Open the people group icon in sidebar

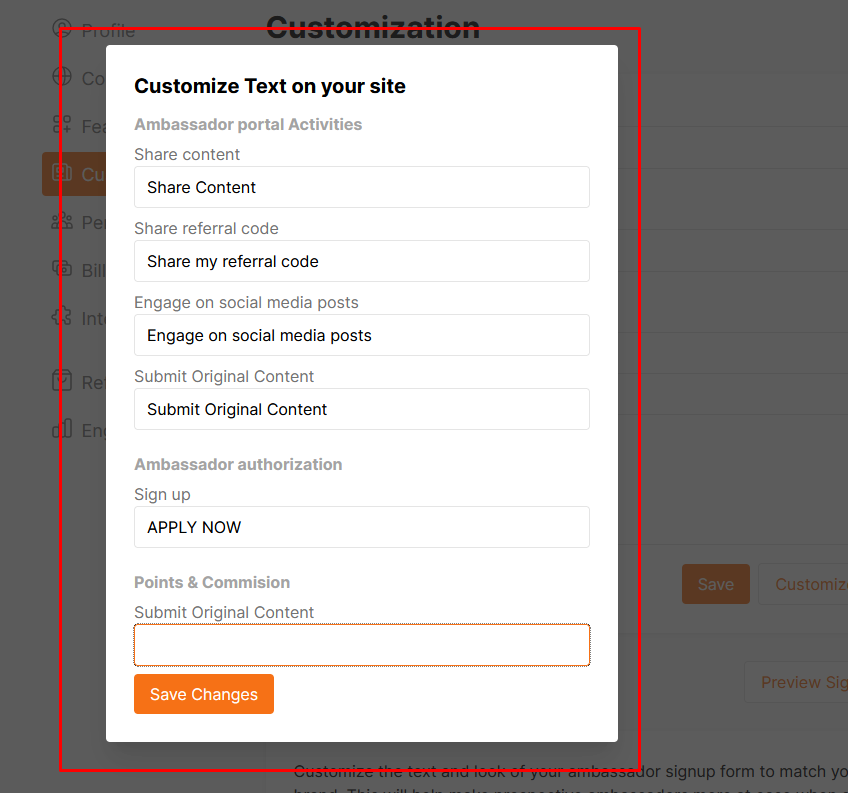coord(62,221)
